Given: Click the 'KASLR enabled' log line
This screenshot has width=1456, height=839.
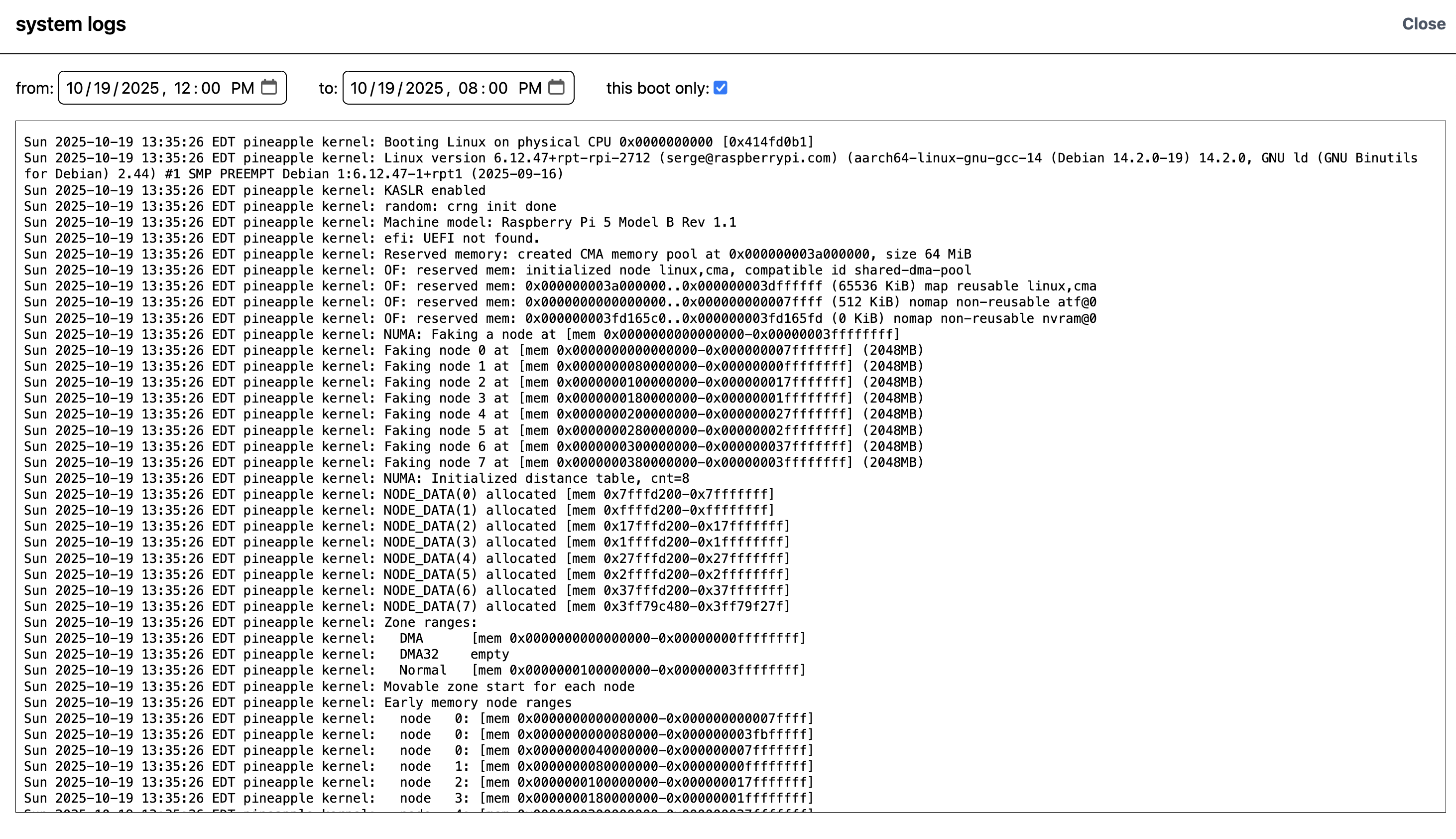Looking at the screenshot, I should (x=254, y=190).
